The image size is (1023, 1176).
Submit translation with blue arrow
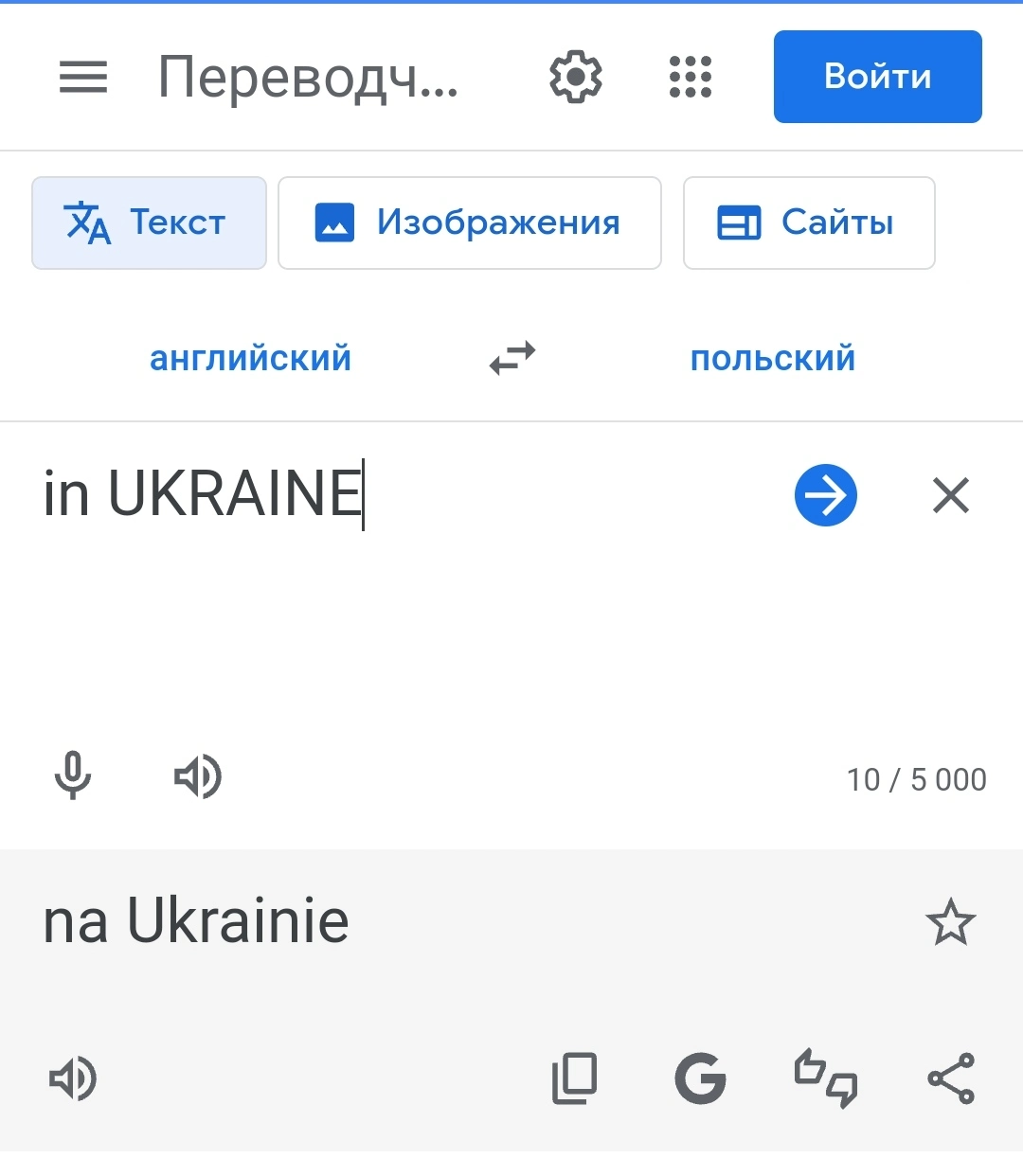(825, 495)
